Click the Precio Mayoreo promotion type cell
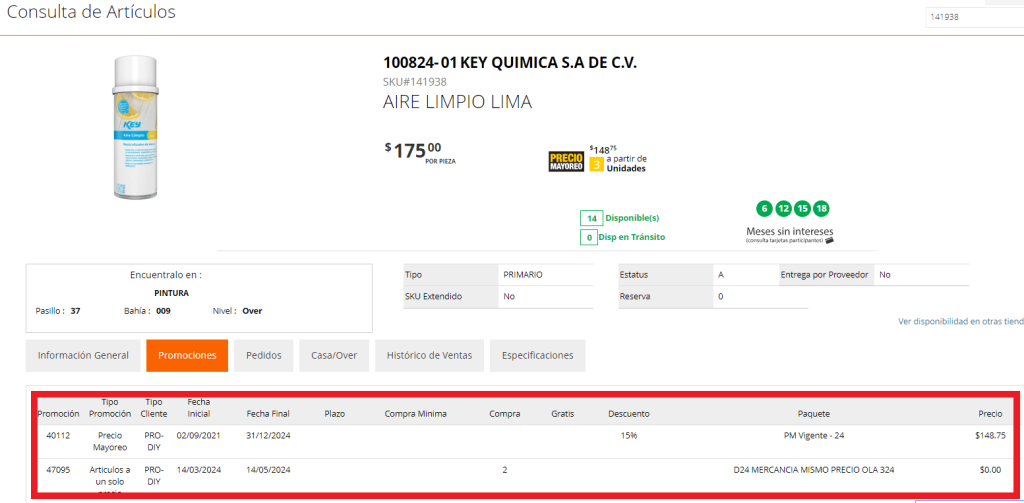Viewport: 1024px width, 503px height. tap(110, 441)
